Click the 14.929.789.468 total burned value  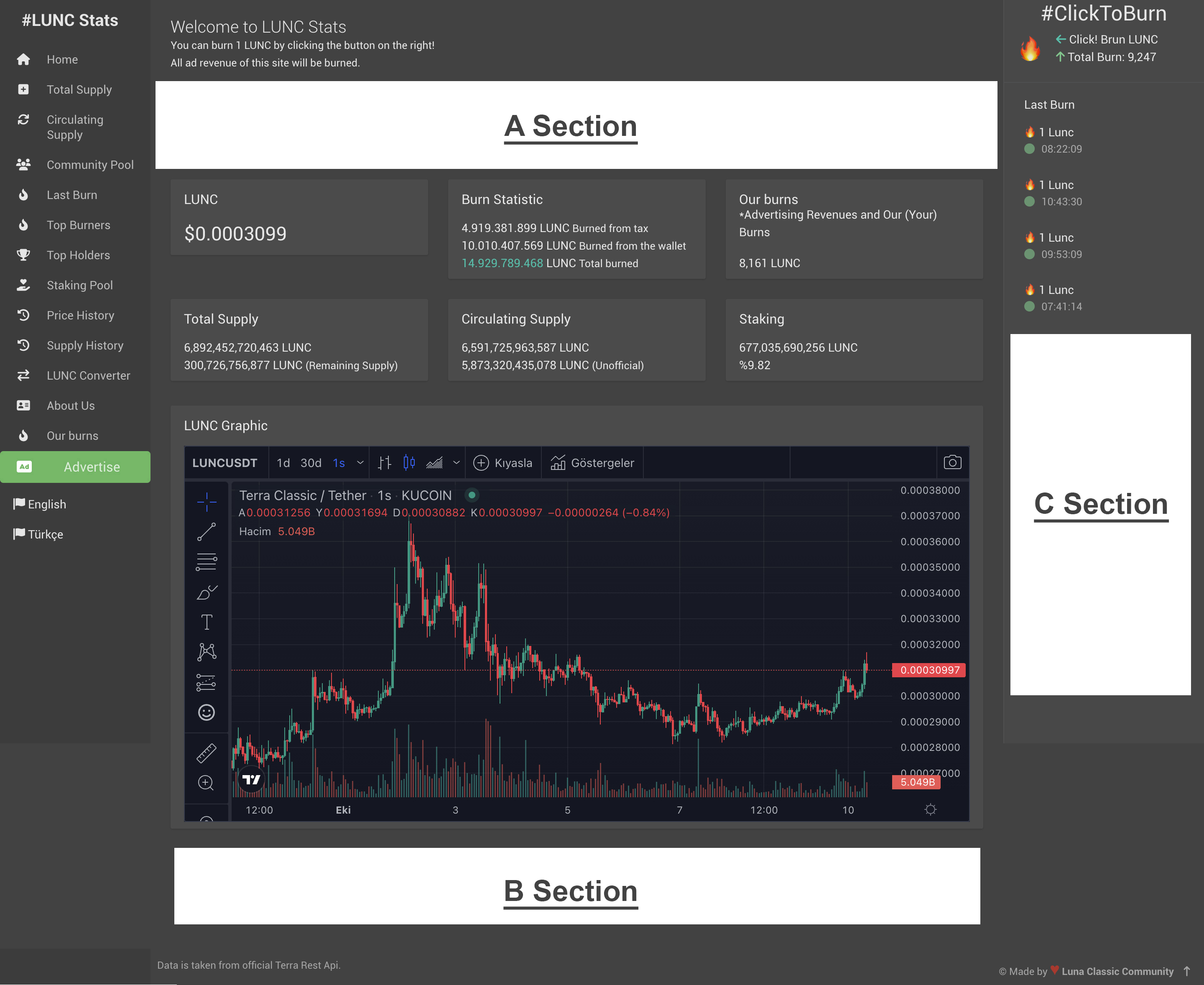(x=502, y=263)
